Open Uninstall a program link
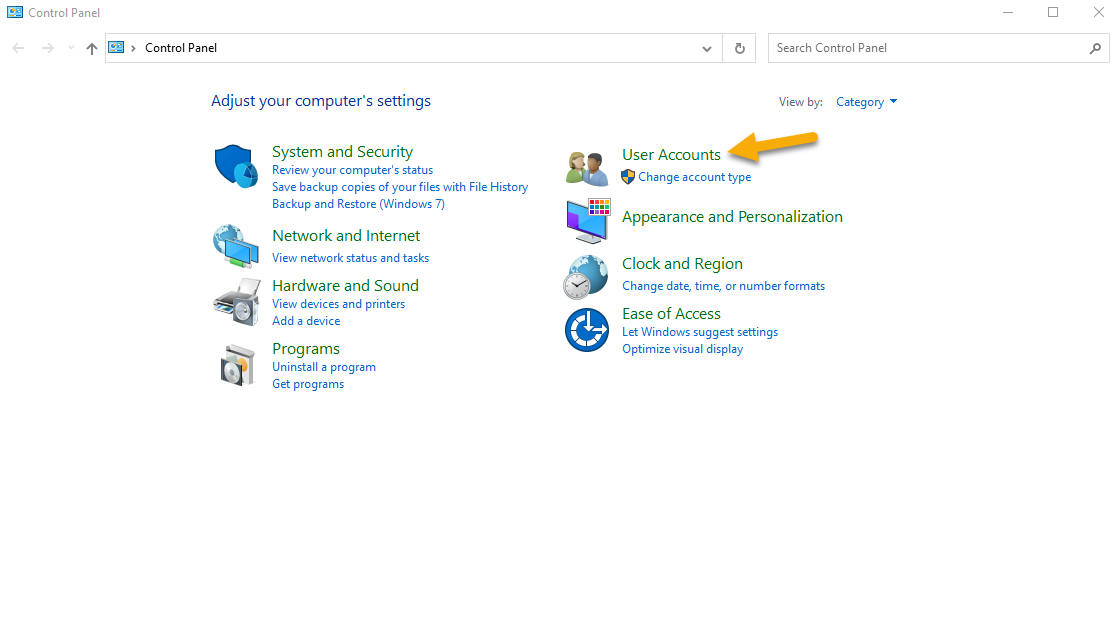The width and height of the screenshot is (1116, 622). [324, 367]
